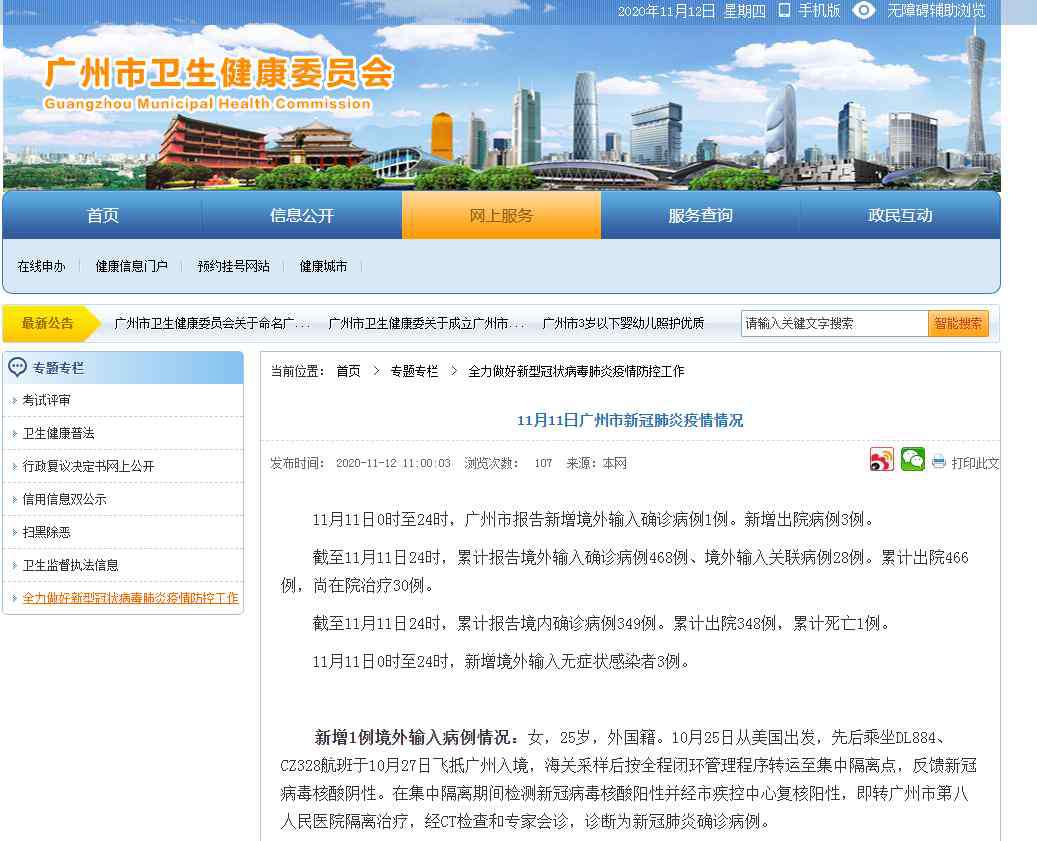Click the WeChat share icon
Screen dimensions: 1037x841
click(x=912, y=460)
